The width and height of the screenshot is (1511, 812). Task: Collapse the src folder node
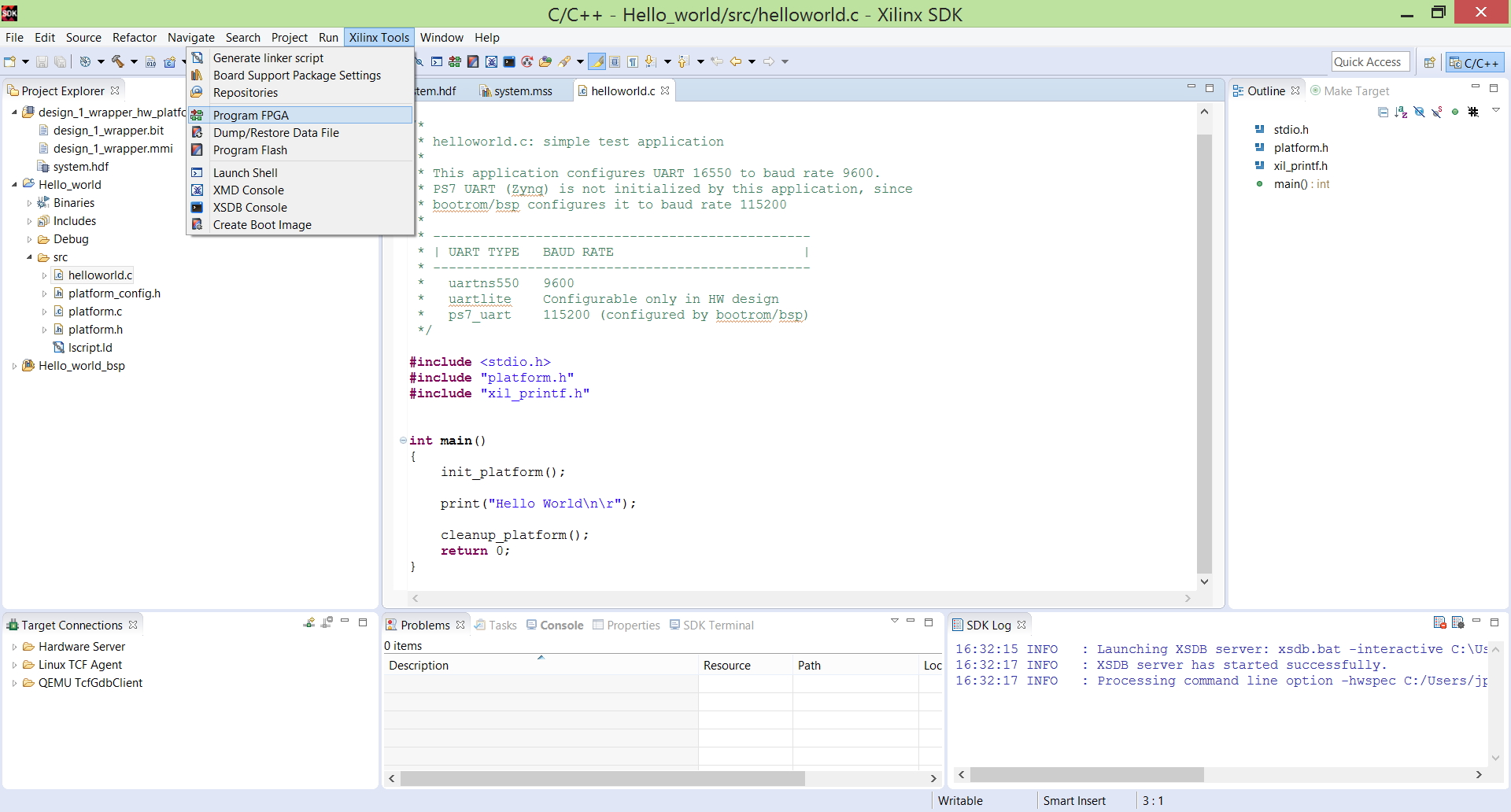click(x=30, y=257)
